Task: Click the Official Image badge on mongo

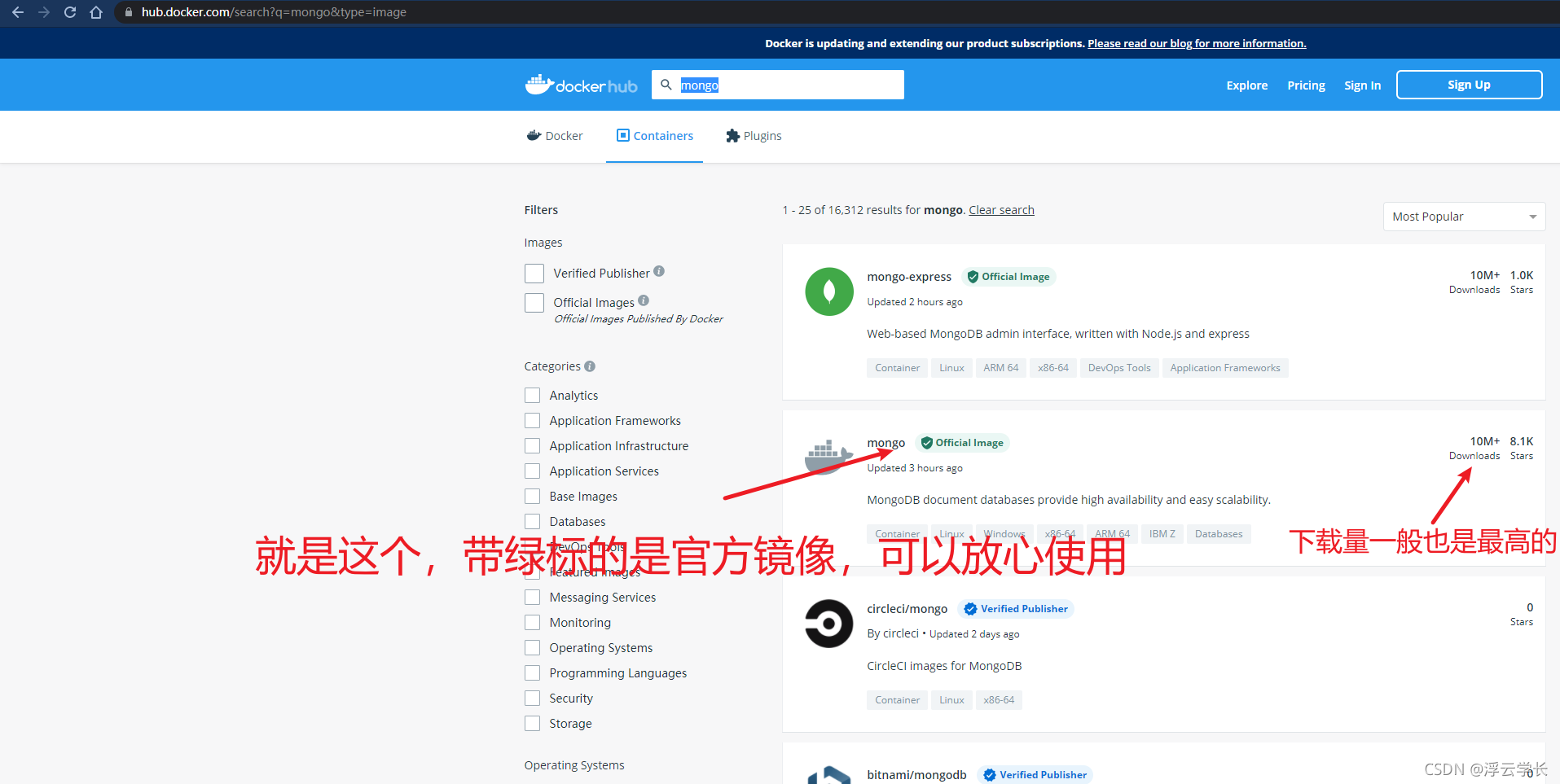Action: [962, 443]
